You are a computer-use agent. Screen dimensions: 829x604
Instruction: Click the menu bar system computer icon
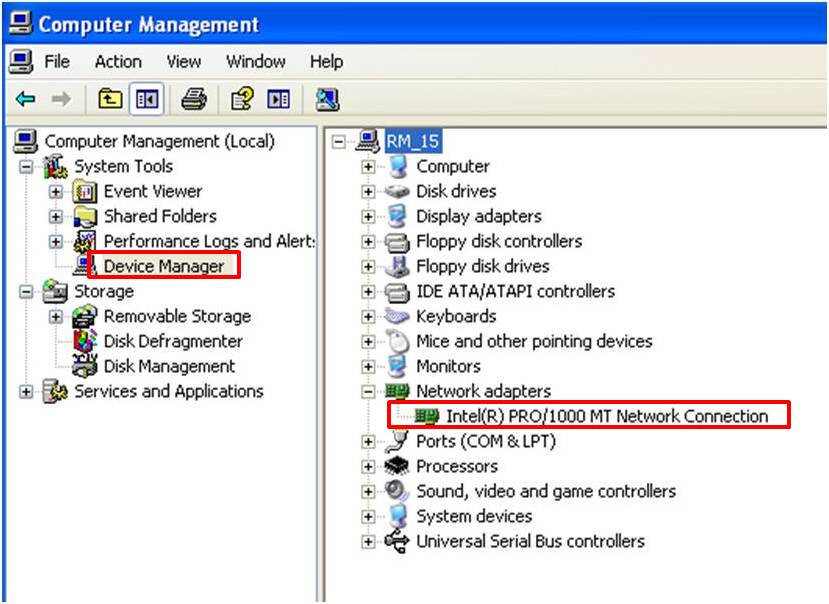click(x=21, y=61)
